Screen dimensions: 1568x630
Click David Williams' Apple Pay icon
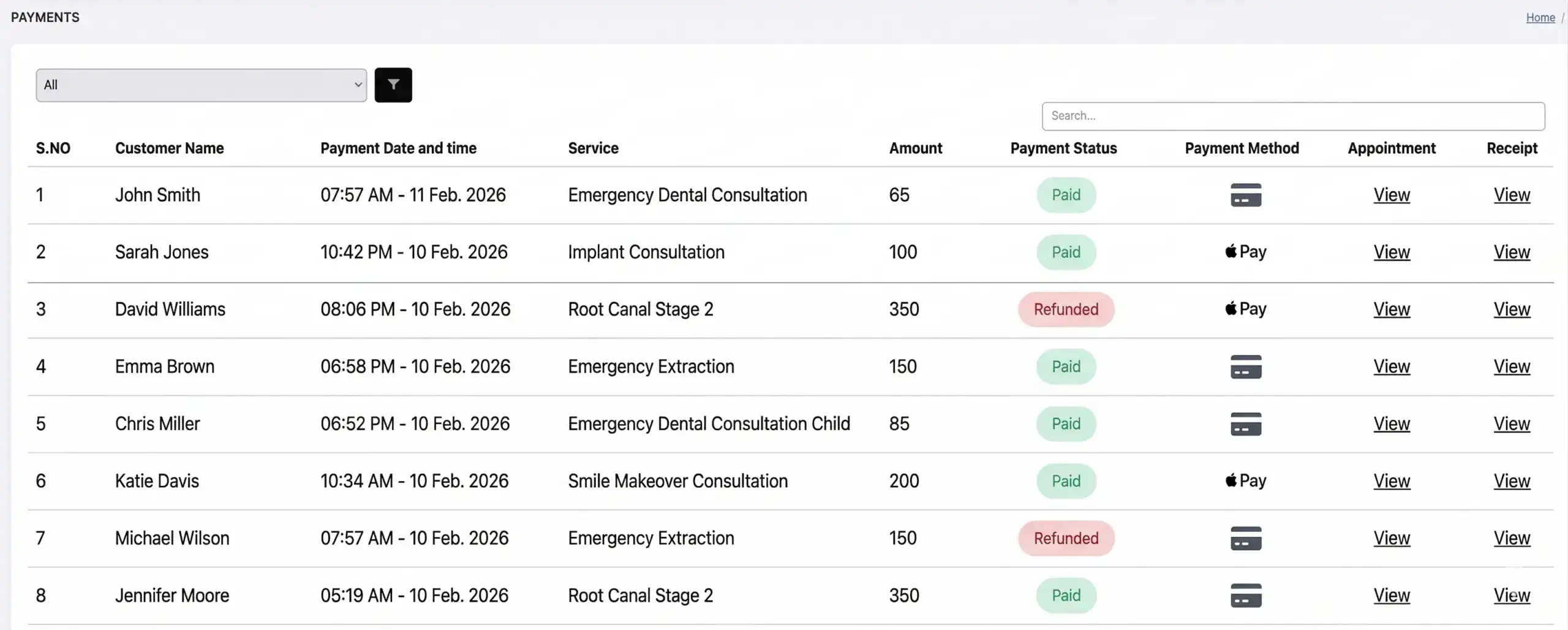(1245, 309)
